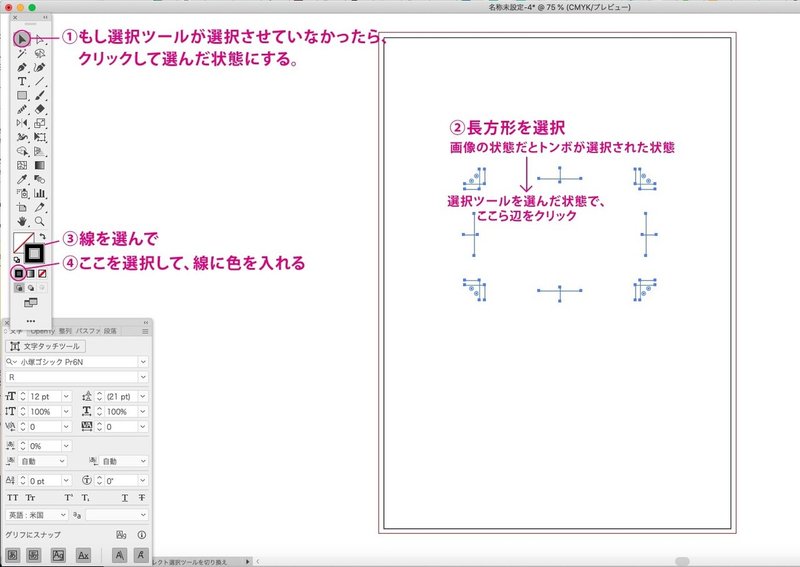Select the Mesh tool
The height and width of the screenshot is (567, 800).
tap(22, 165)
